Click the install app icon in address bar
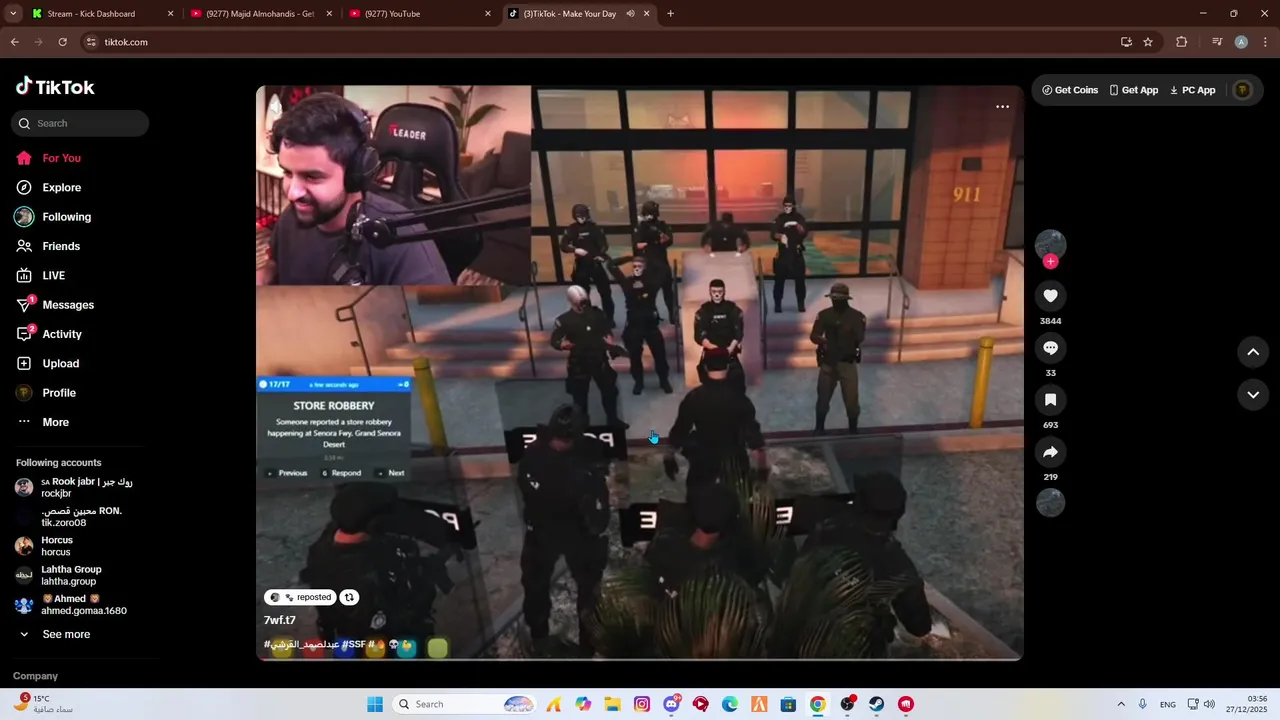 click(1126, 42)
